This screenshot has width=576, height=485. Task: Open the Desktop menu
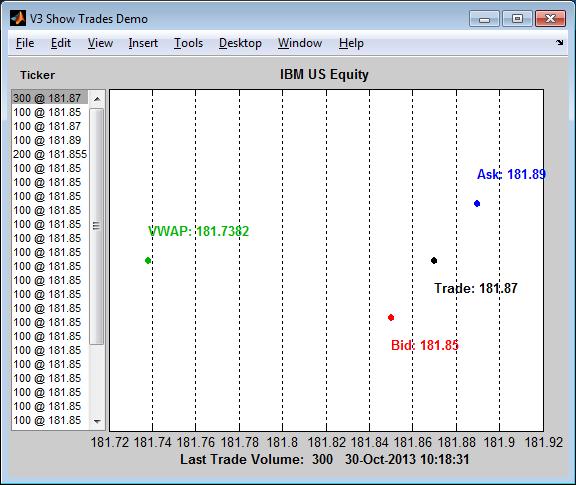click(x=240, y=43)
